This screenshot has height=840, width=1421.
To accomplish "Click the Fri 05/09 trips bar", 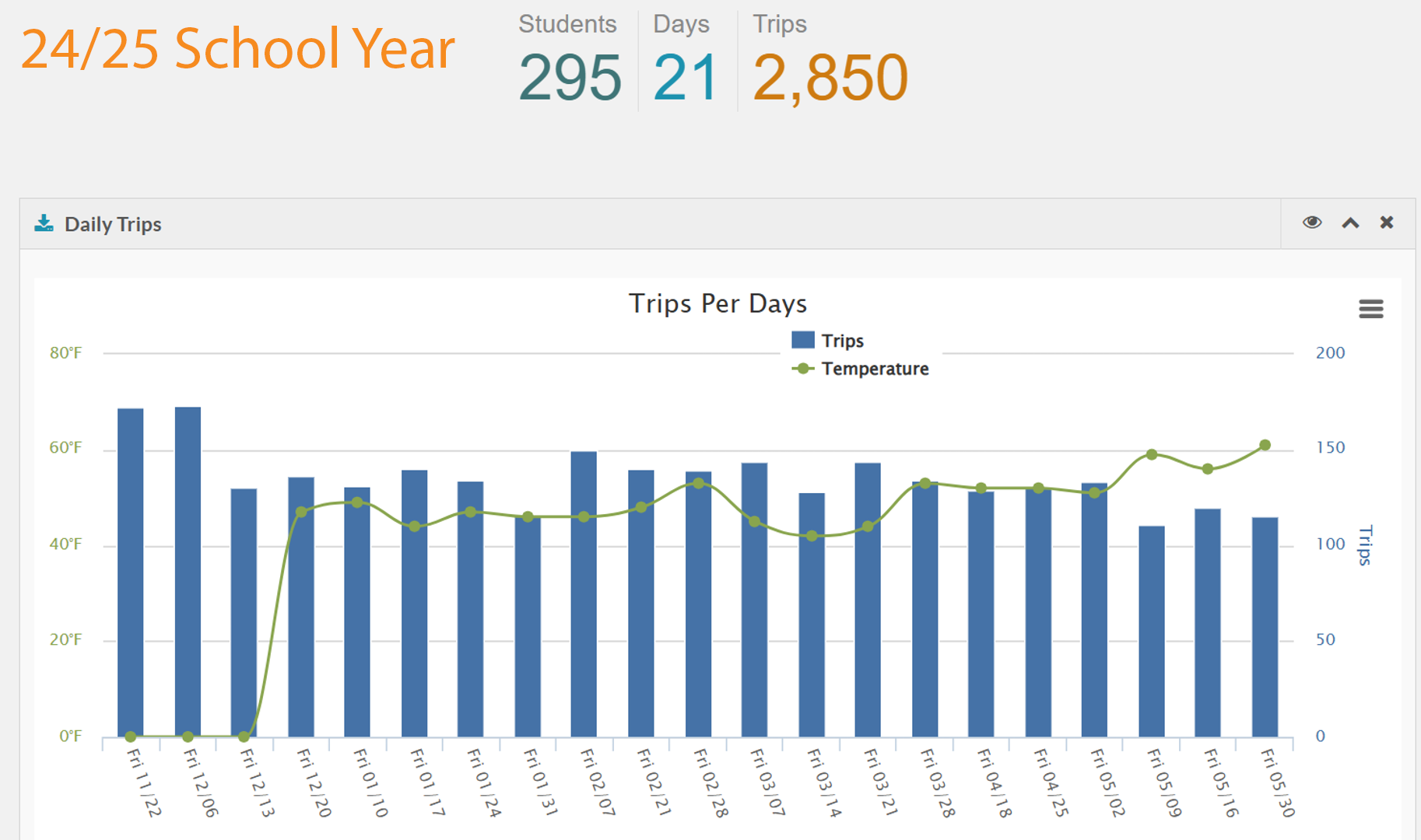I will (1152, 630).
